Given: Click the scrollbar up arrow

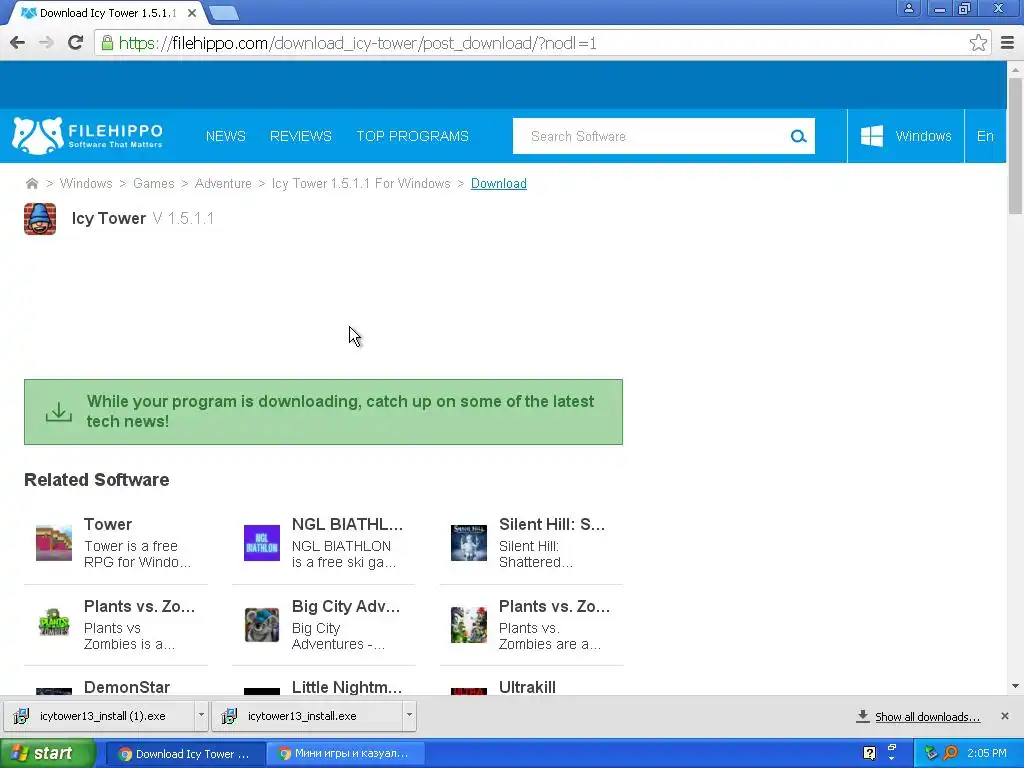Looking at the screenshot, I should (1015, 69).
